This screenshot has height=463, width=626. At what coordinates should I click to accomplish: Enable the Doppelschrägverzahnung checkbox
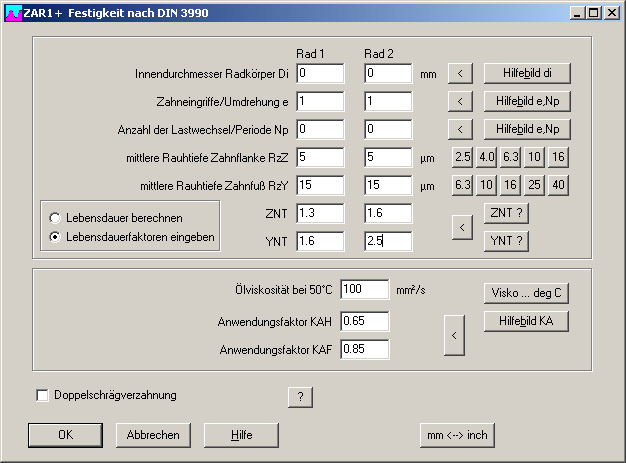click(x=42, y=395)
